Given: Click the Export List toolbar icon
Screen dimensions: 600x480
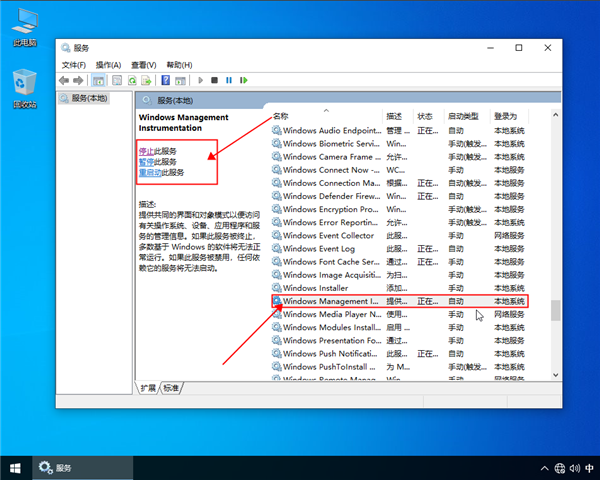Looking at the screenshot, I should (146, 80).
